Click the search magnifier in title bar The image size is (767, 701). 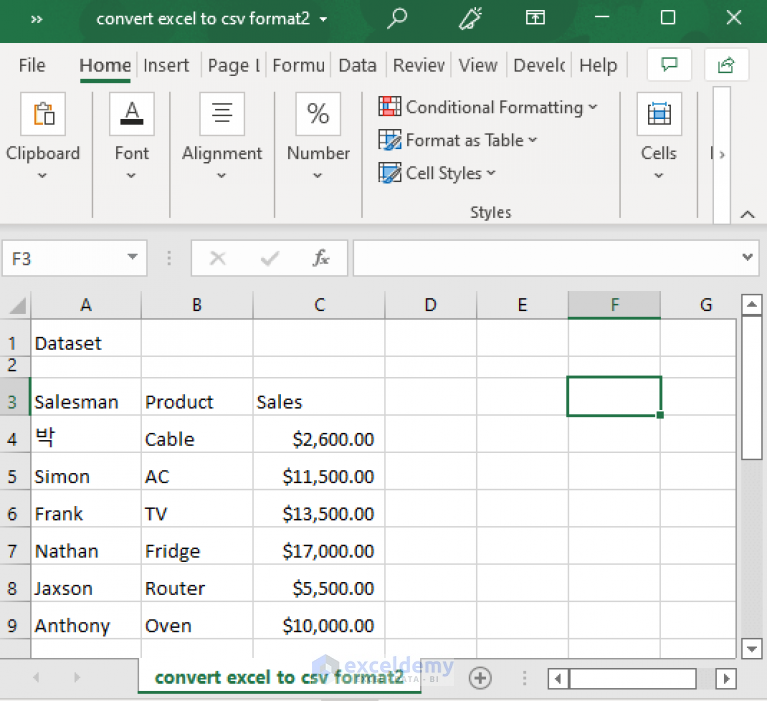[x=397, y=18]
